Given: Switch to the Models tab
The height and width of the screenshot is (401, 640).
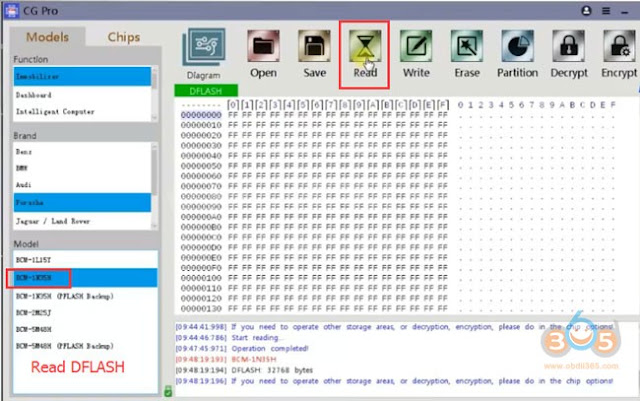Looking at the screenshot, I should point(47,37).
